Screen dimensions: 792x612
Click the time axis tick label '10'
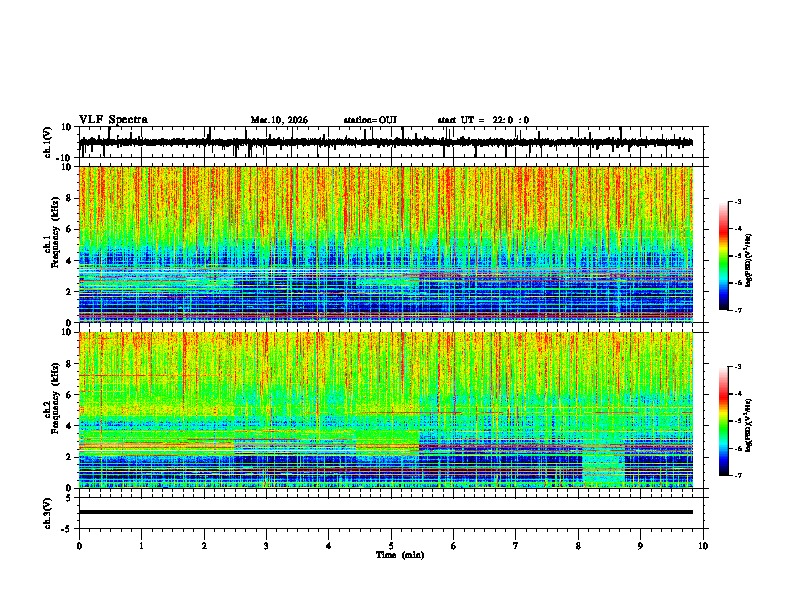[x=703, y=546]
